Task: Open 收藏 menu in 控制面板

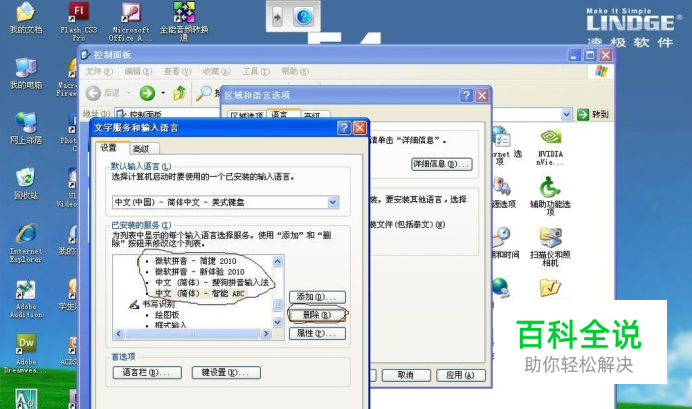Action: (217, 71)
